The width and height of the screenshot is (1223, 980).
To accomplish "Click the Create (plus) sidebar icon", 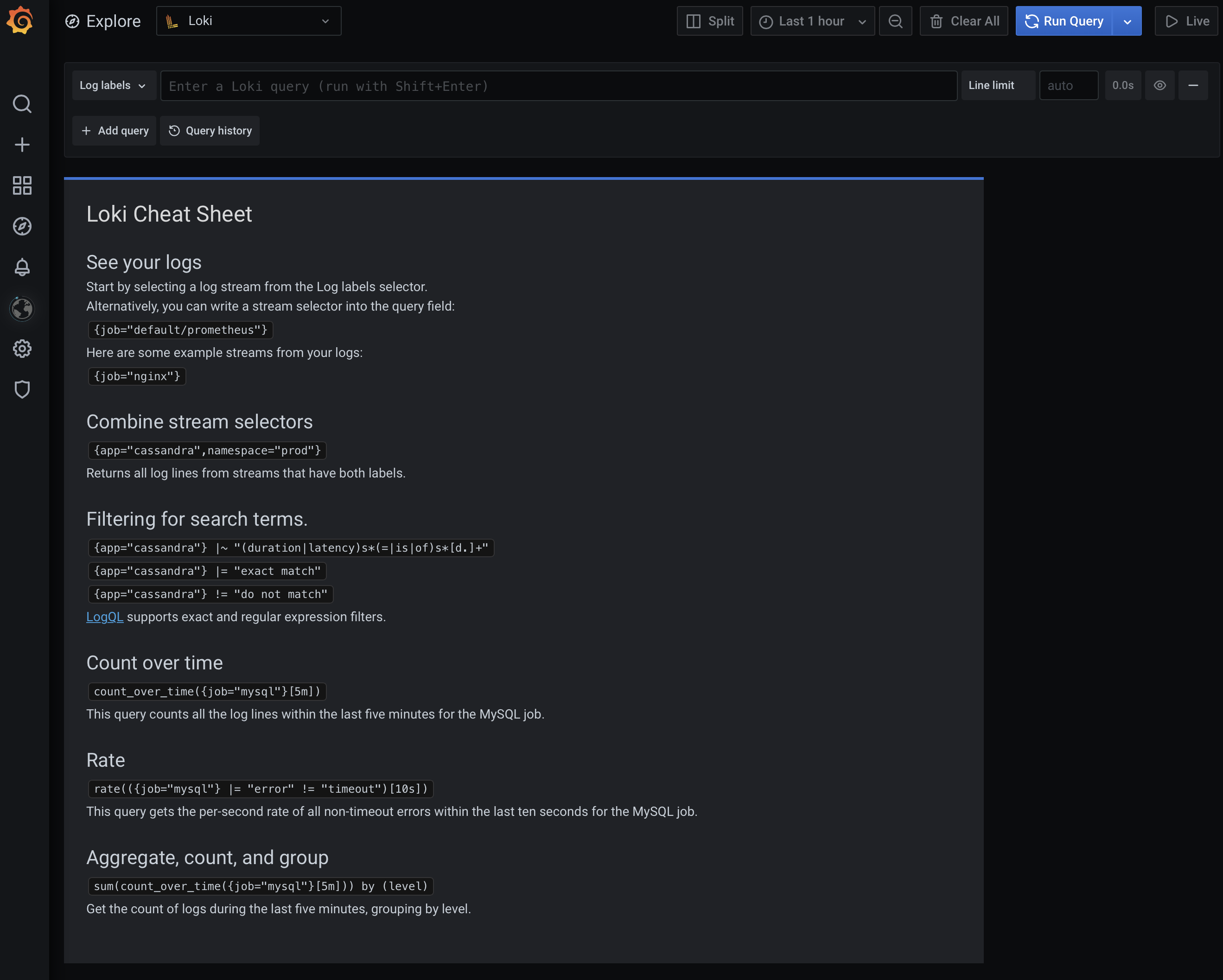I will [x=22, y=145].
